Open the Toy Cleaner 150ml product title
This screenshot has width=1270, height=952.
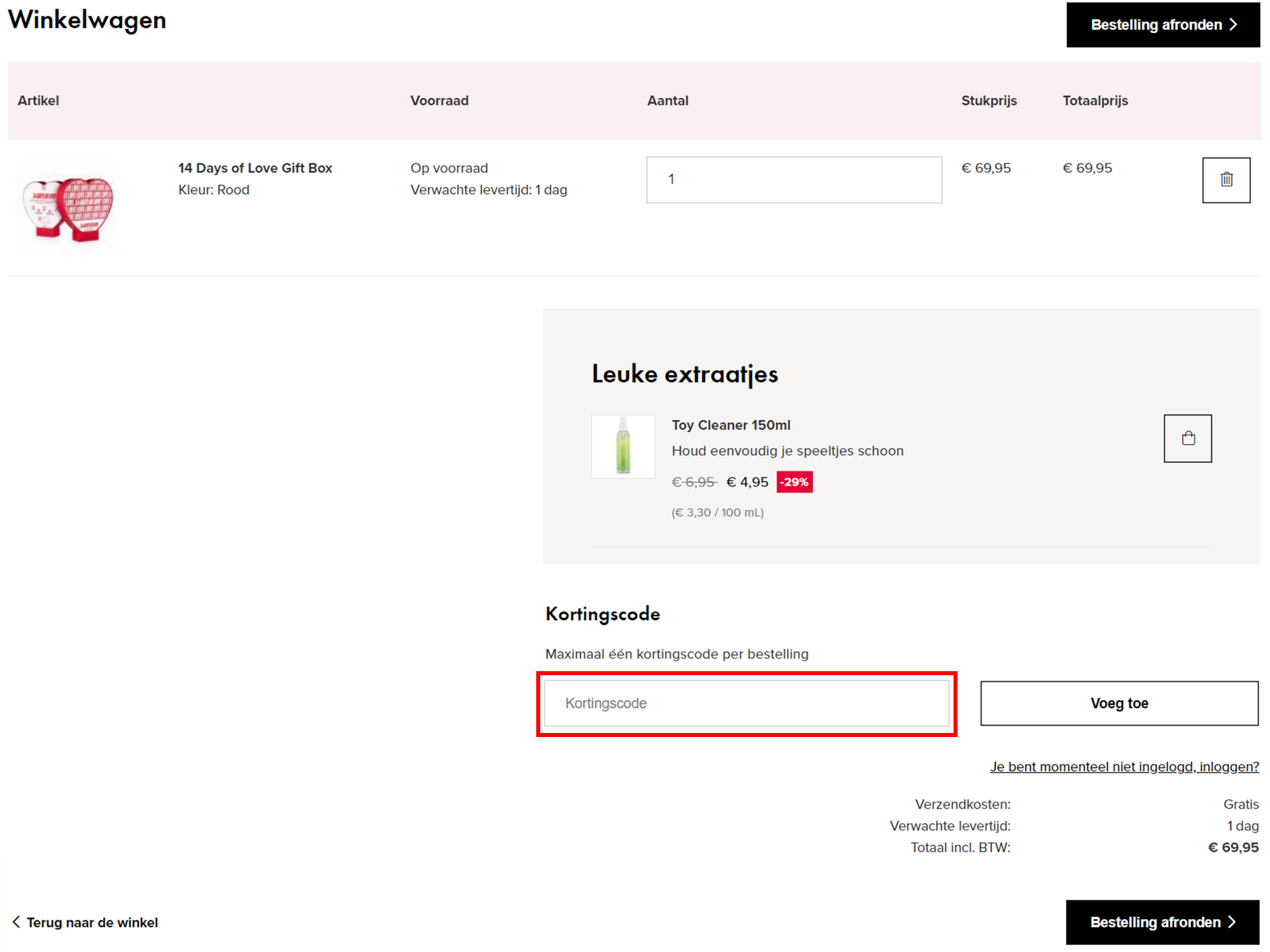pyautogui.click(x=731, y=425)
